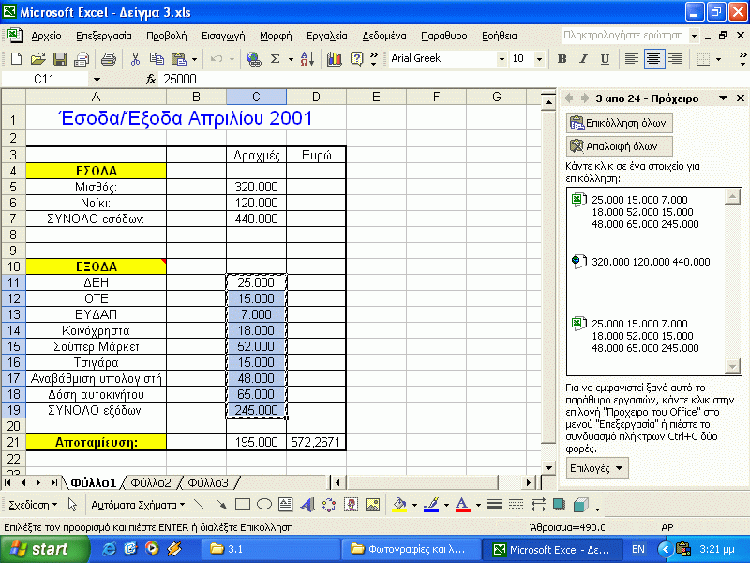Image resolution: width=750 pixels, height=563 pixels.
Task: Open the Borders dropdown arrow
Action: click(x=718, y=60)
